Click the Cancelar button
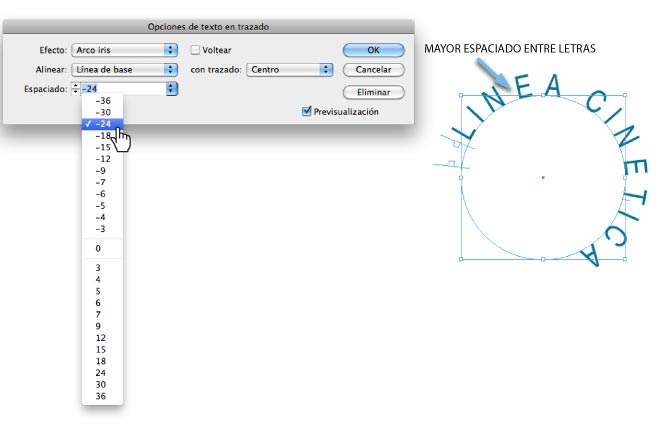The width and height of the screenshot is (662, 425). [374, 70]
